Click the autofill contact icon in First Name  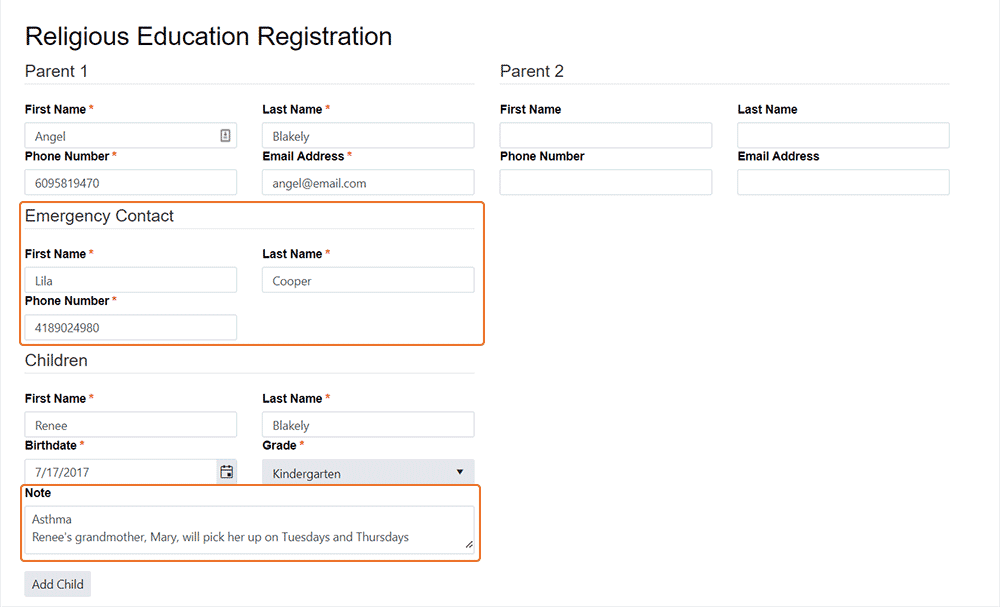[226, 136]
